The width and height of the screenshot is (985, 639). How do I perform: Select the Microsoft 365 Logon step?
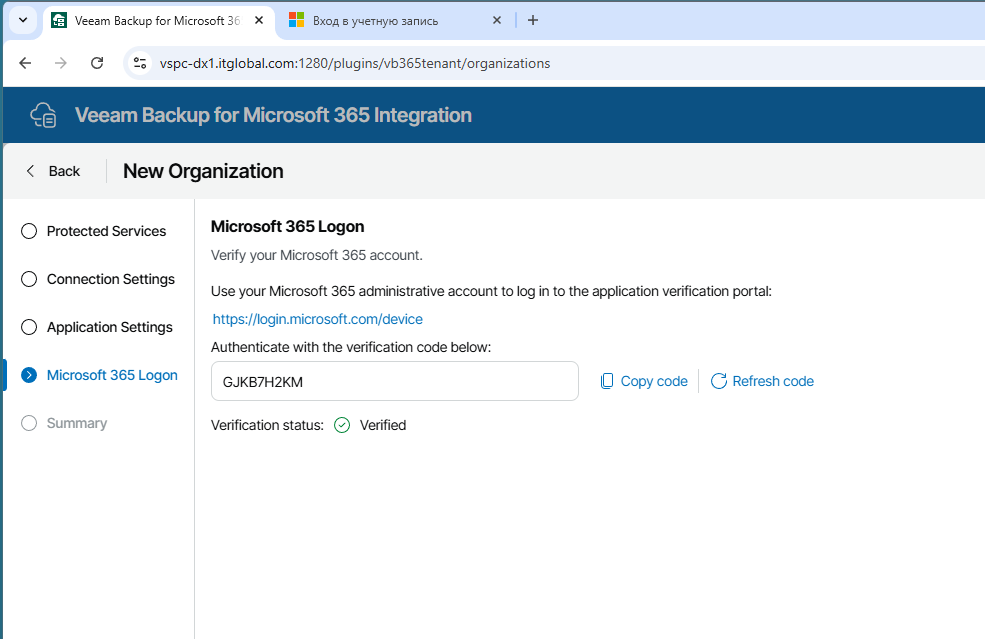click(x=99, y=375)
